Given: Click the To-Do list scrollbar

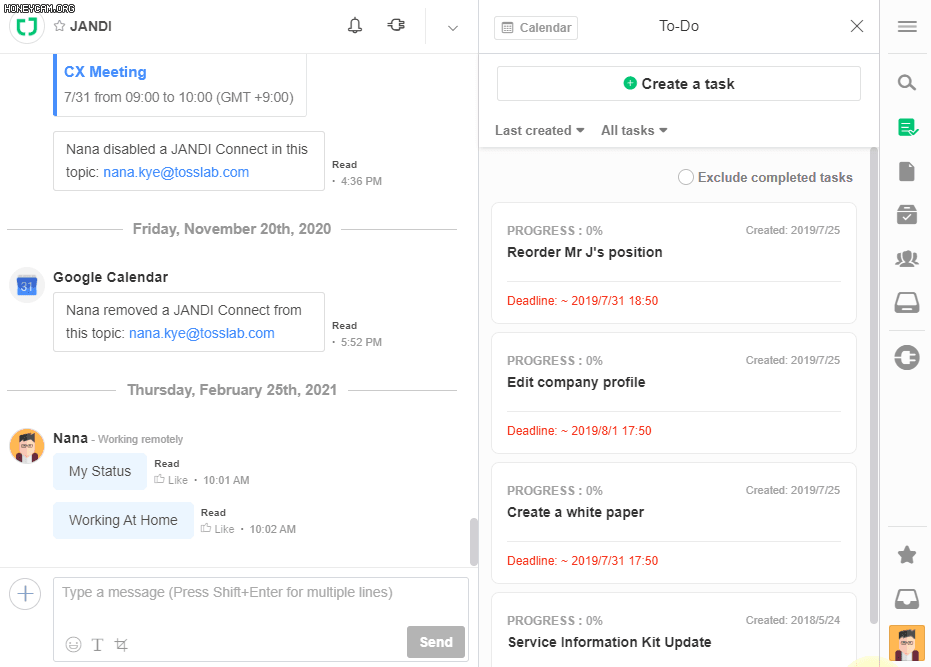Looking at the screenshot, I should click(873, 385).
